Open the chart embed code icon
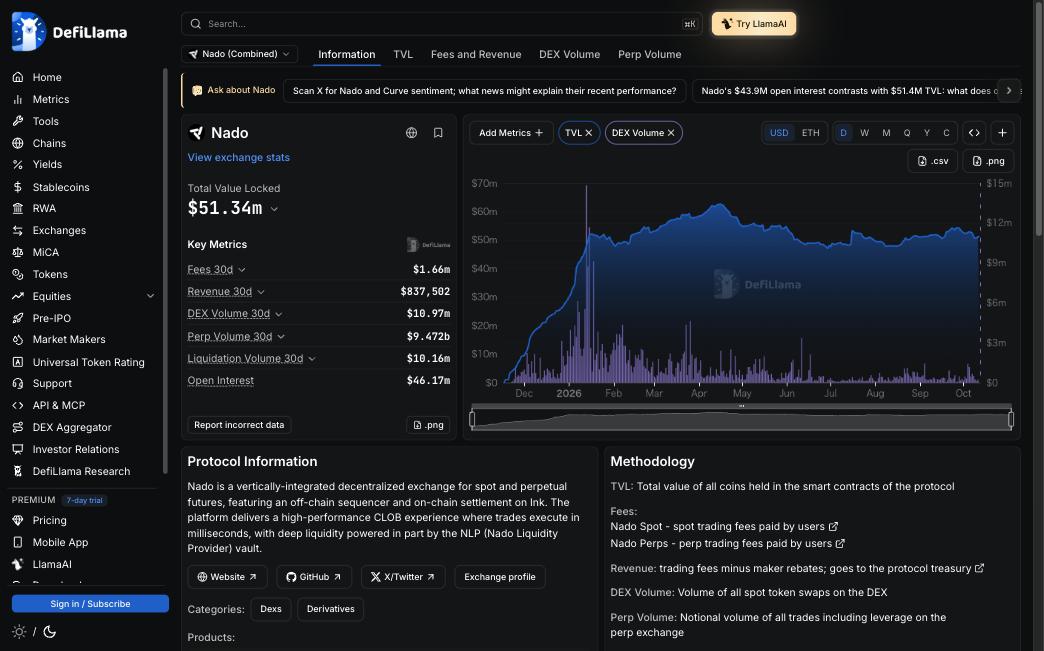1044x651 pixels. tap(974, 133)
